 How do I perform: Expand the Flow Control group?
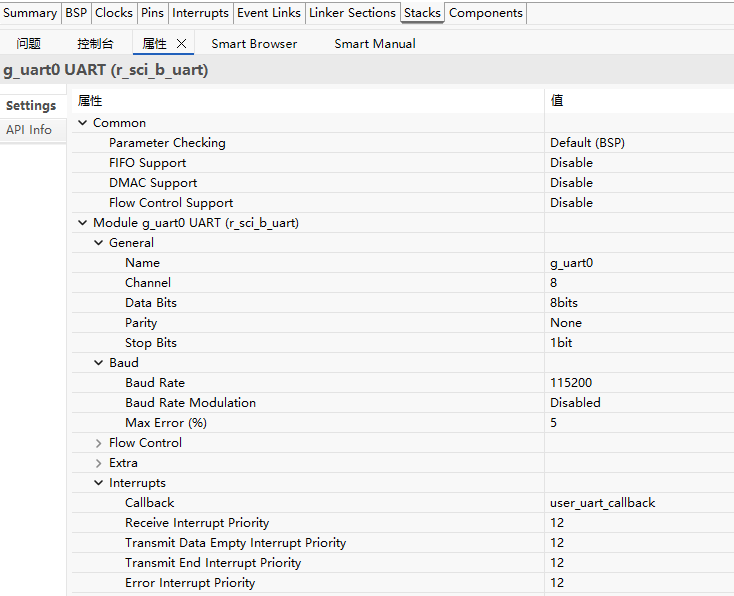99,443
